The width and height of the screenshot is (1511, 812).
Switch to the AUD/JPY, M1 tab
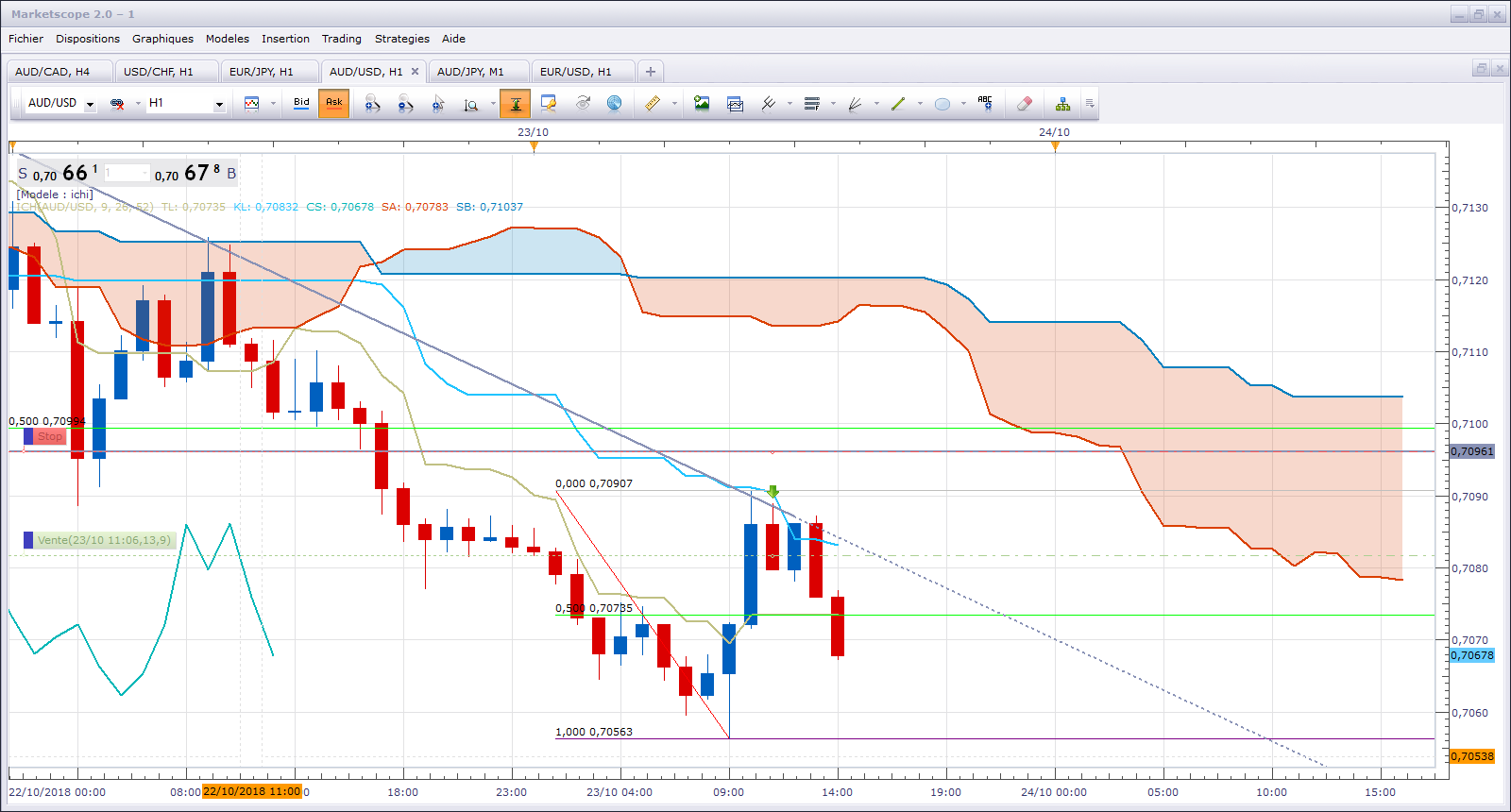click(x=477, y=72)
